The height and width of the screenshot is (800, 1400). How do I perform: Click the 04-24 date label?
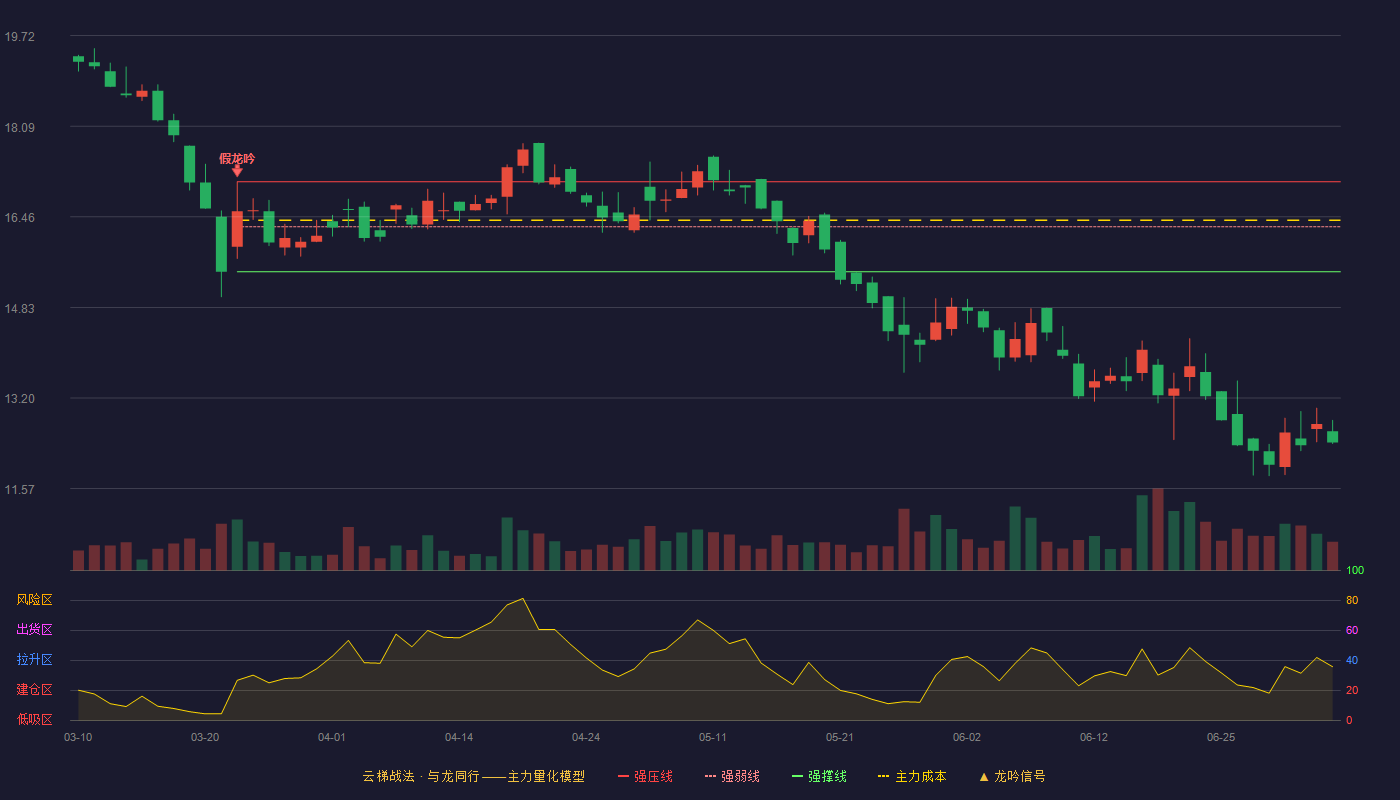point(586,737)
